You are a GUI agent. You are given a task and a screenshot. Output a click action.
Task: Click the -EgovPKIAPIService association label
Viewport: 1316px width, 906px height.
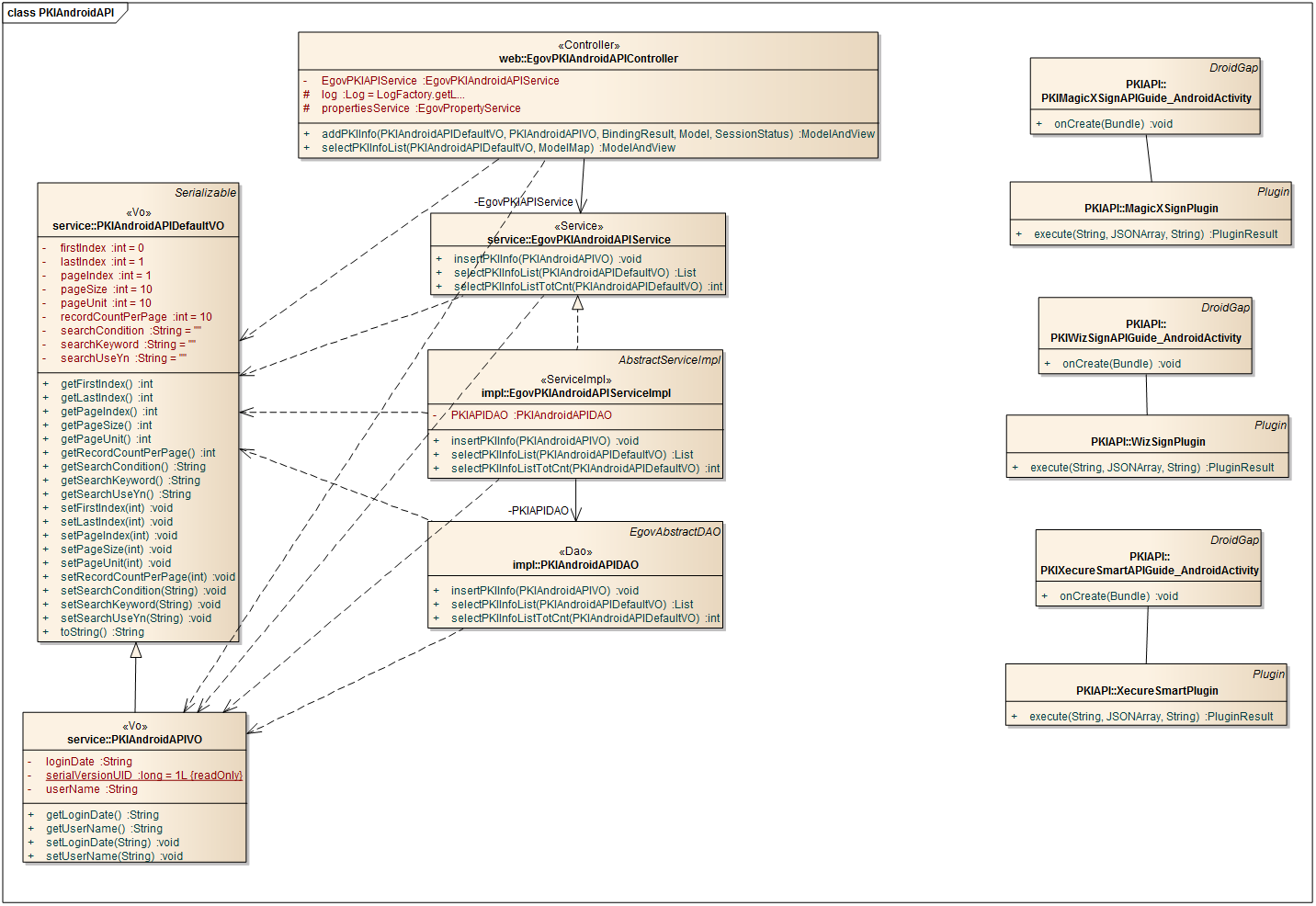523,202
